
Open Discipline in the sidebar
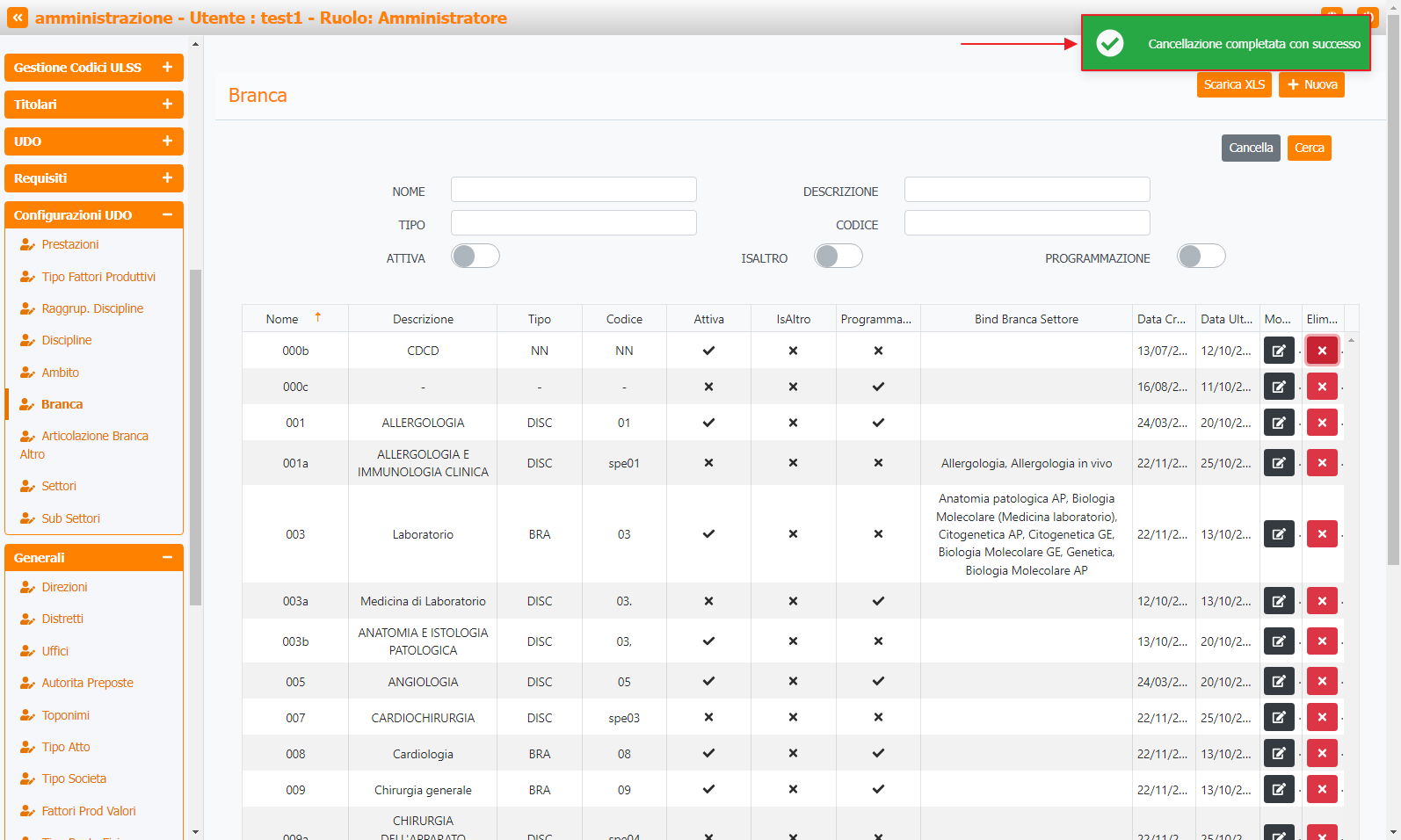click(x=67, y=340)
